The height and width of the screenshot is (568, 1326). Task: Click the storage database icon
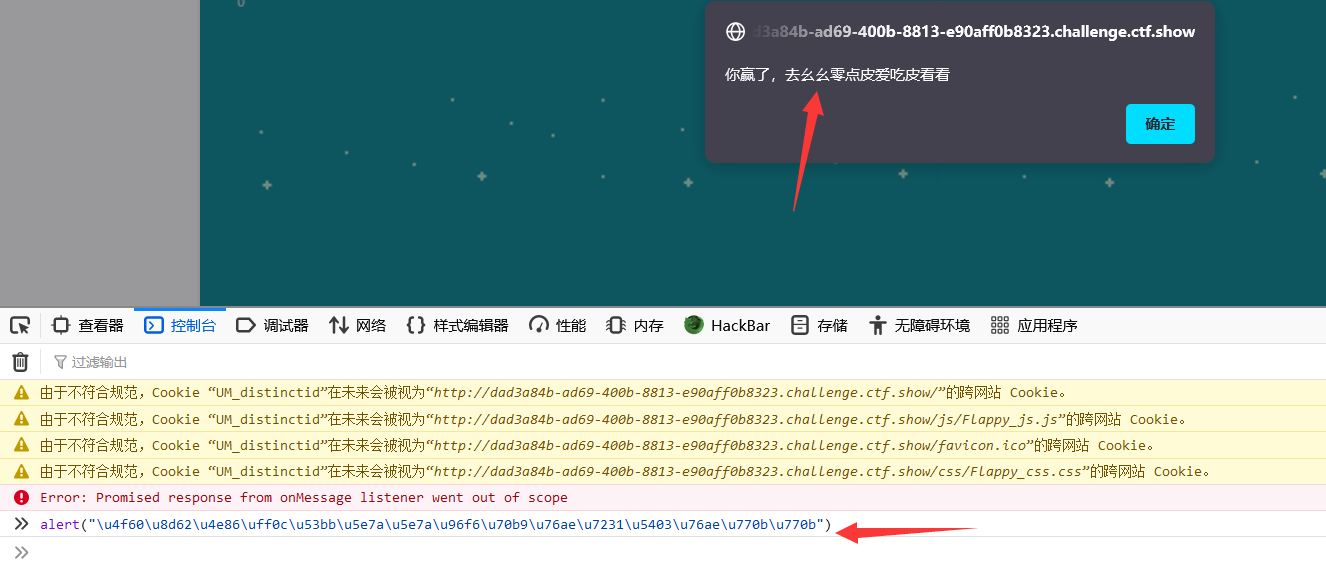point(800,325)
